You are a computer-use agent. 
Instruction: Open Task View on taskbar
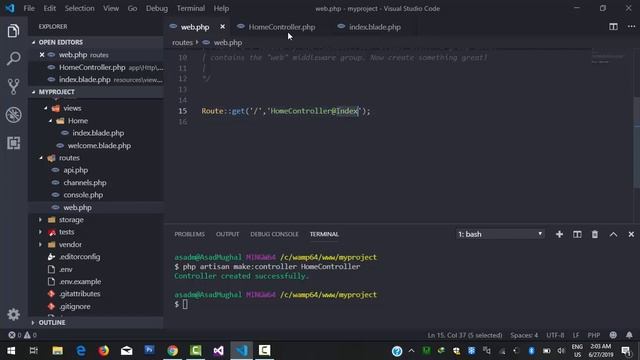pos(34,351)
